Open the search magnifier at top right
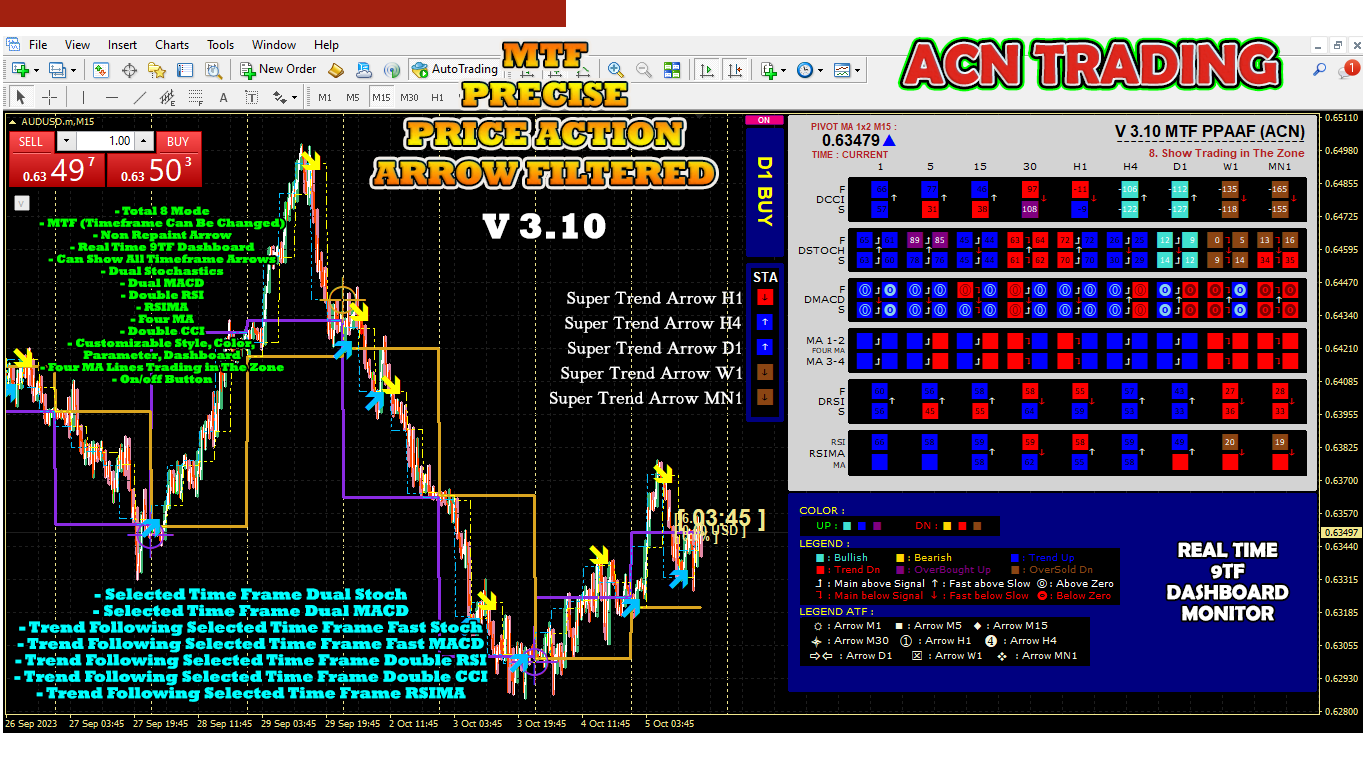Image resolution: width=1366 pixels, height=768 pixels. click(1319, 70)
